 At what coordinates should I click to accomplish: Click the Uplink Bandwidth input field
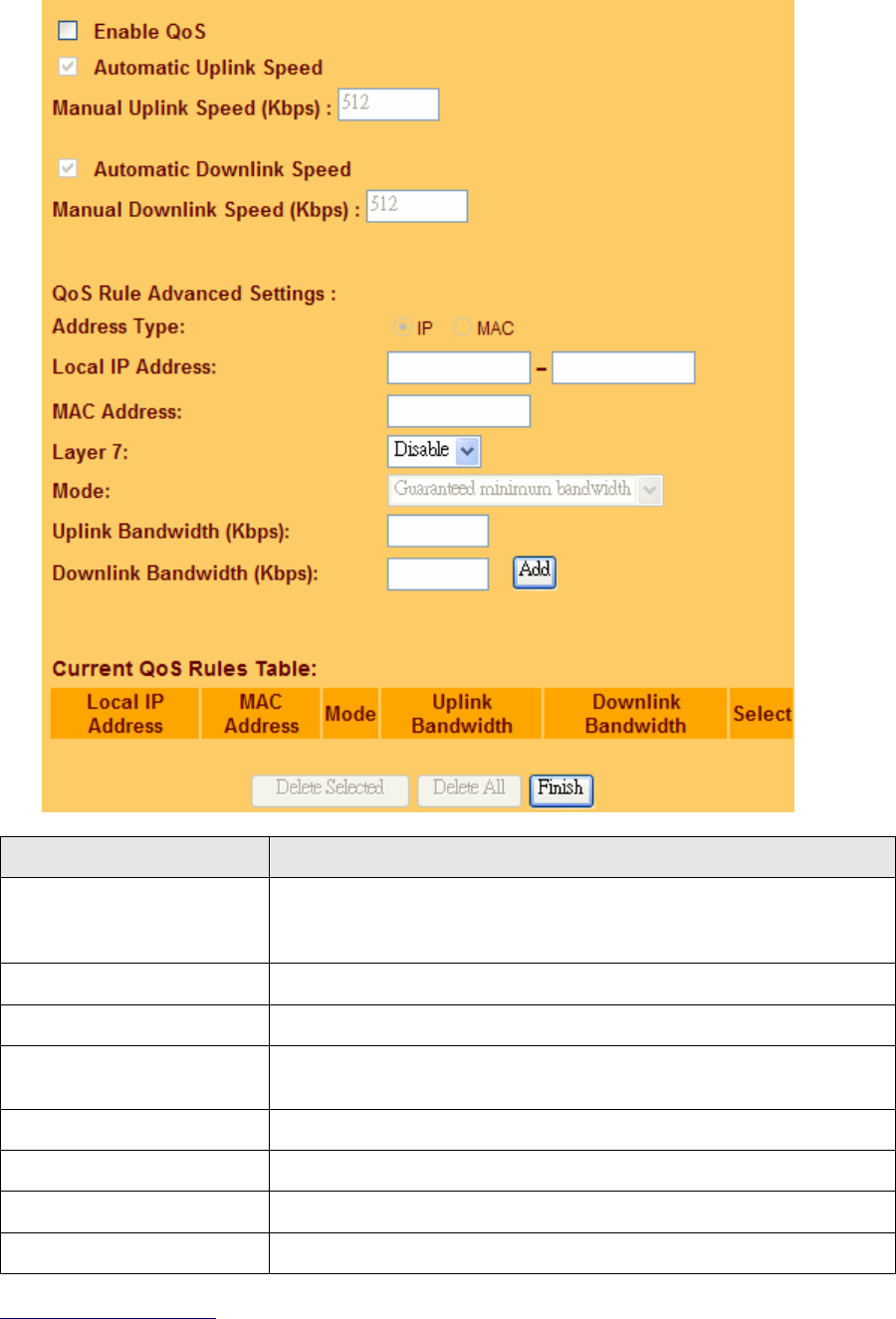(x=438, y=531)
